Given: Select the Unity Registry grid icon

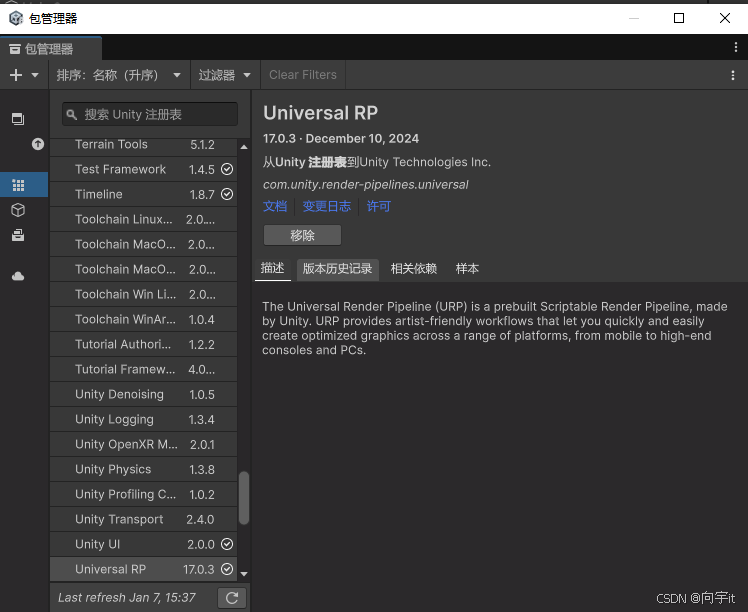Looking at the screenshot, I should tap(18, 185).
